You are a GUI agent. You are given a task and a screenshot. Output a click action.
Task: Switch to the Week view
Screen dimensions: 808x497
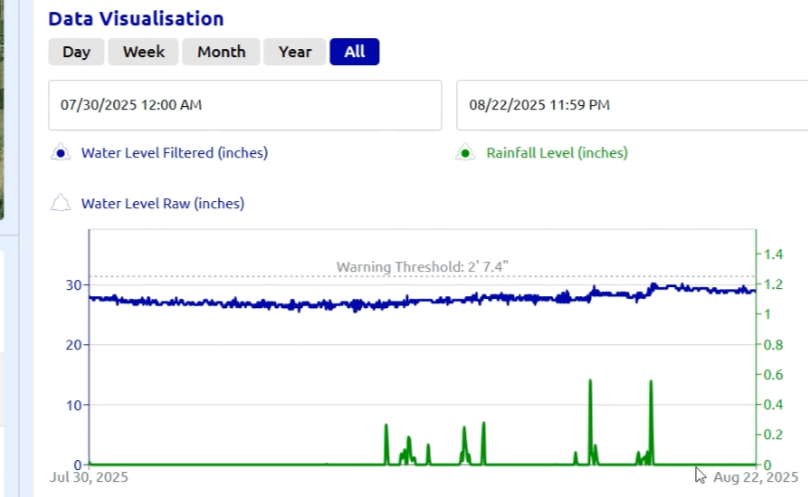143,52
